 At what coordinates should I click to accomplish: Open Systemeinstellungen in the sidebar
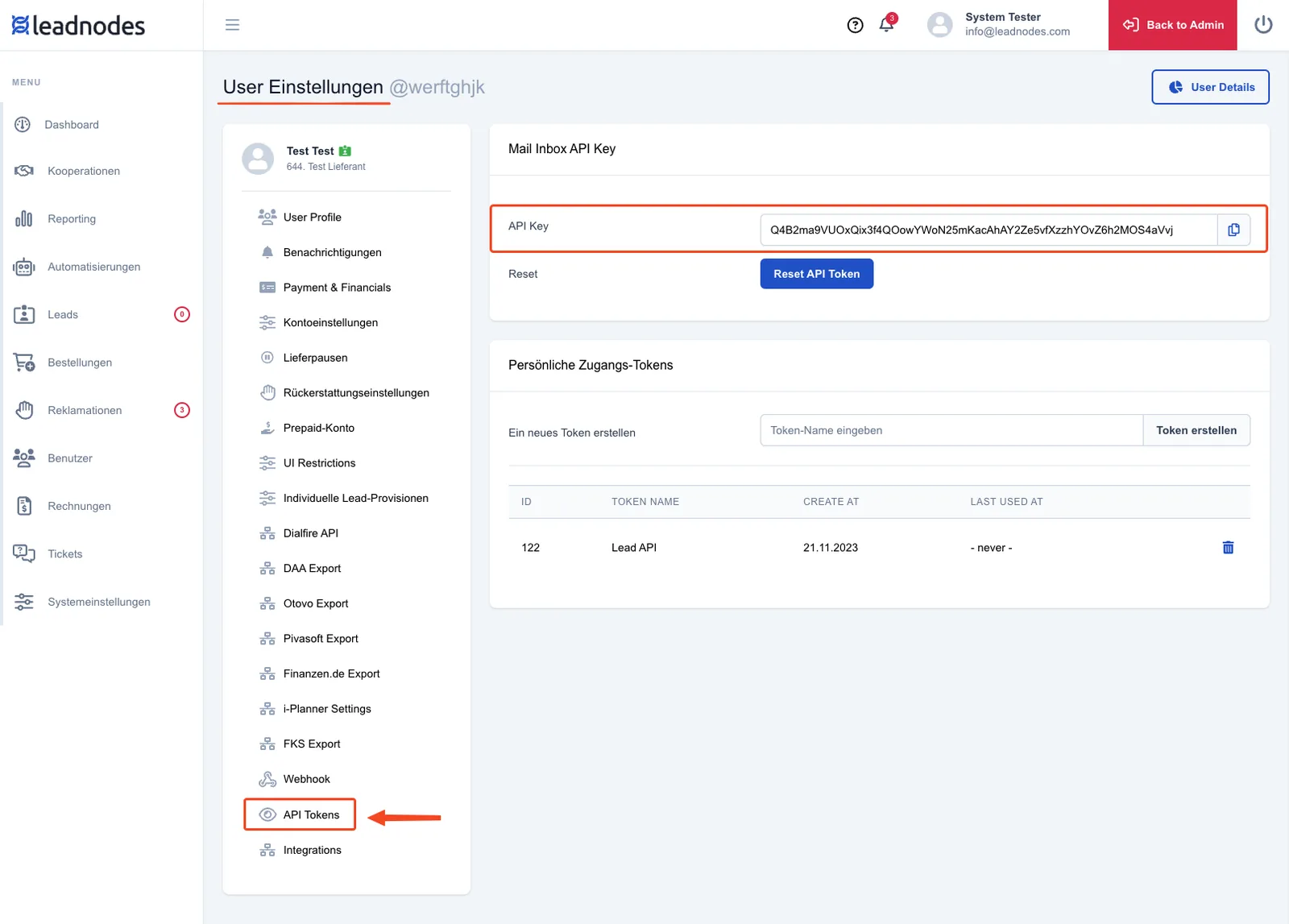(x=98, y=602)
